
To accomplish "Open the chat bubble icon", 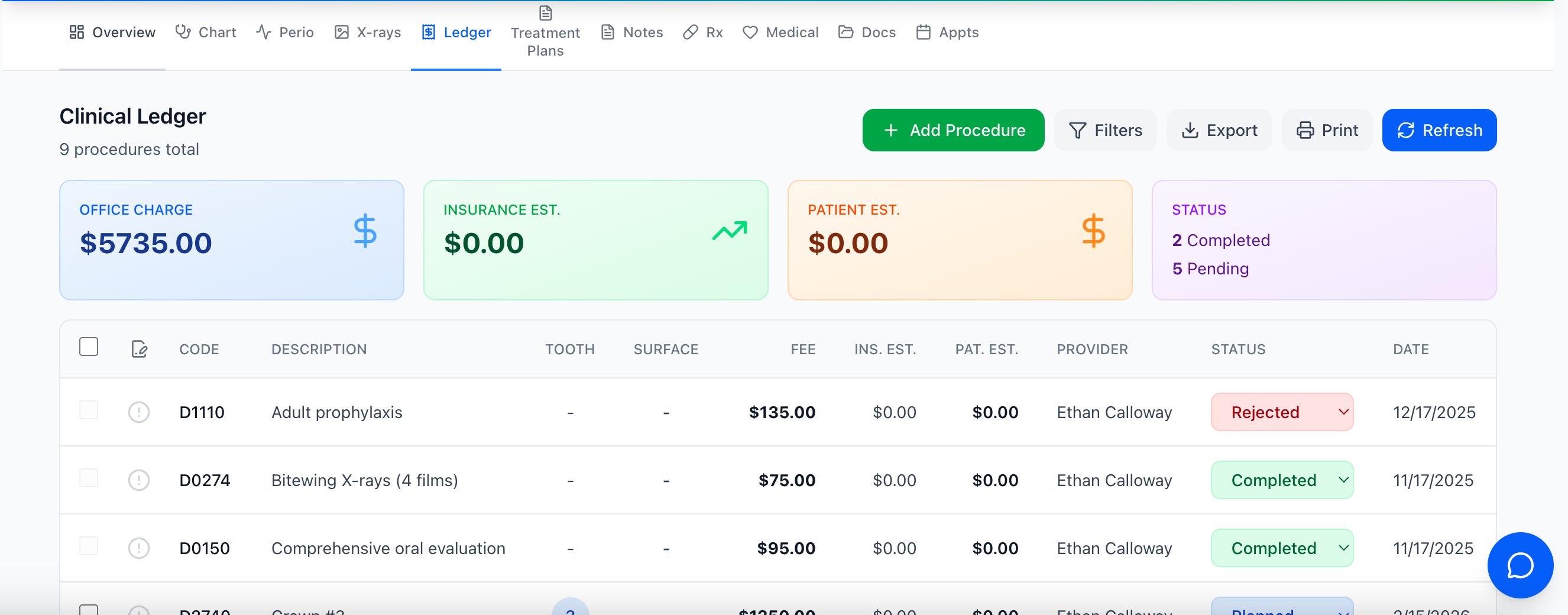I will (x=1520, y=565).
